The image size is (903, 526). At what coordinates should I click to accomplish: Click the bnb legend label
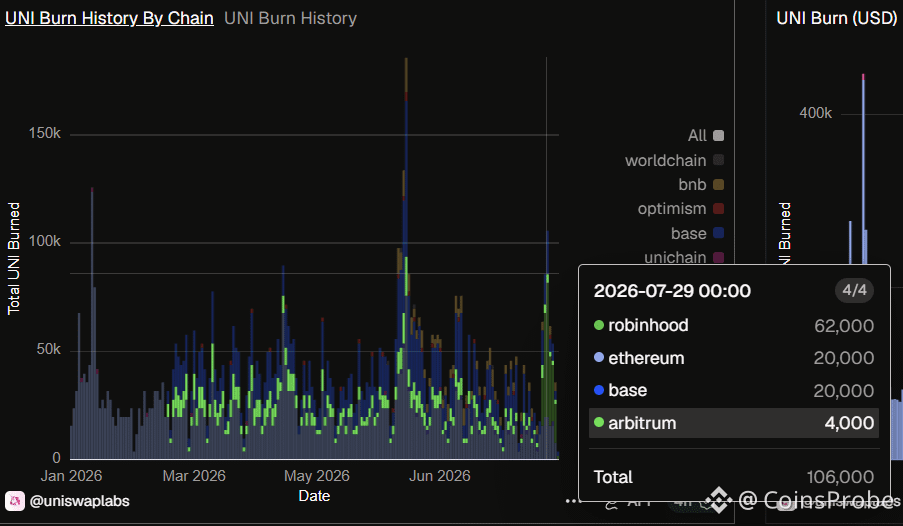(x=692, y=184)
